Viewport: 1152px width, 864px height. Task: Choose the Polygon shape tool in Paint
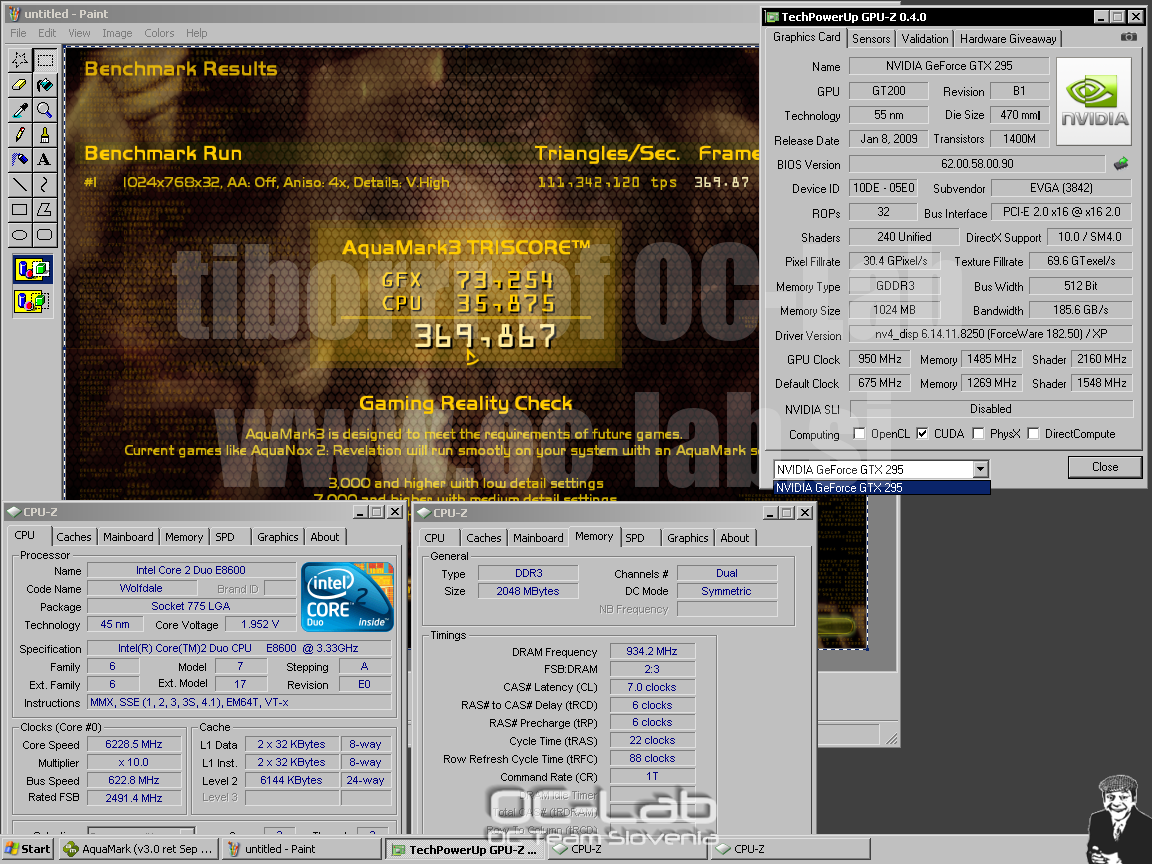coord(45,210)
